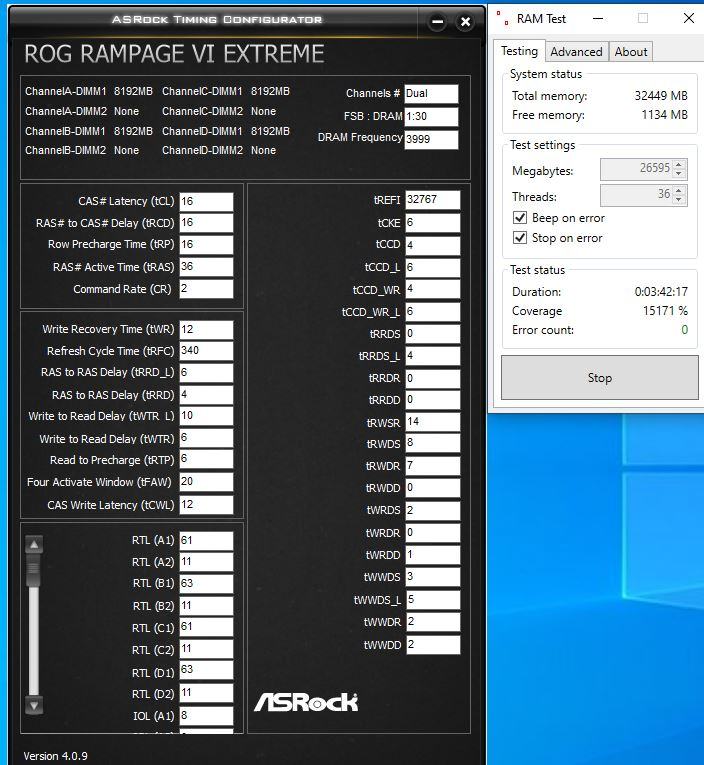Viewport: 704px width, 765px height.
Task: Click the Refresh Cycle Time (tRFC) field
Action: tap(206, 351)
